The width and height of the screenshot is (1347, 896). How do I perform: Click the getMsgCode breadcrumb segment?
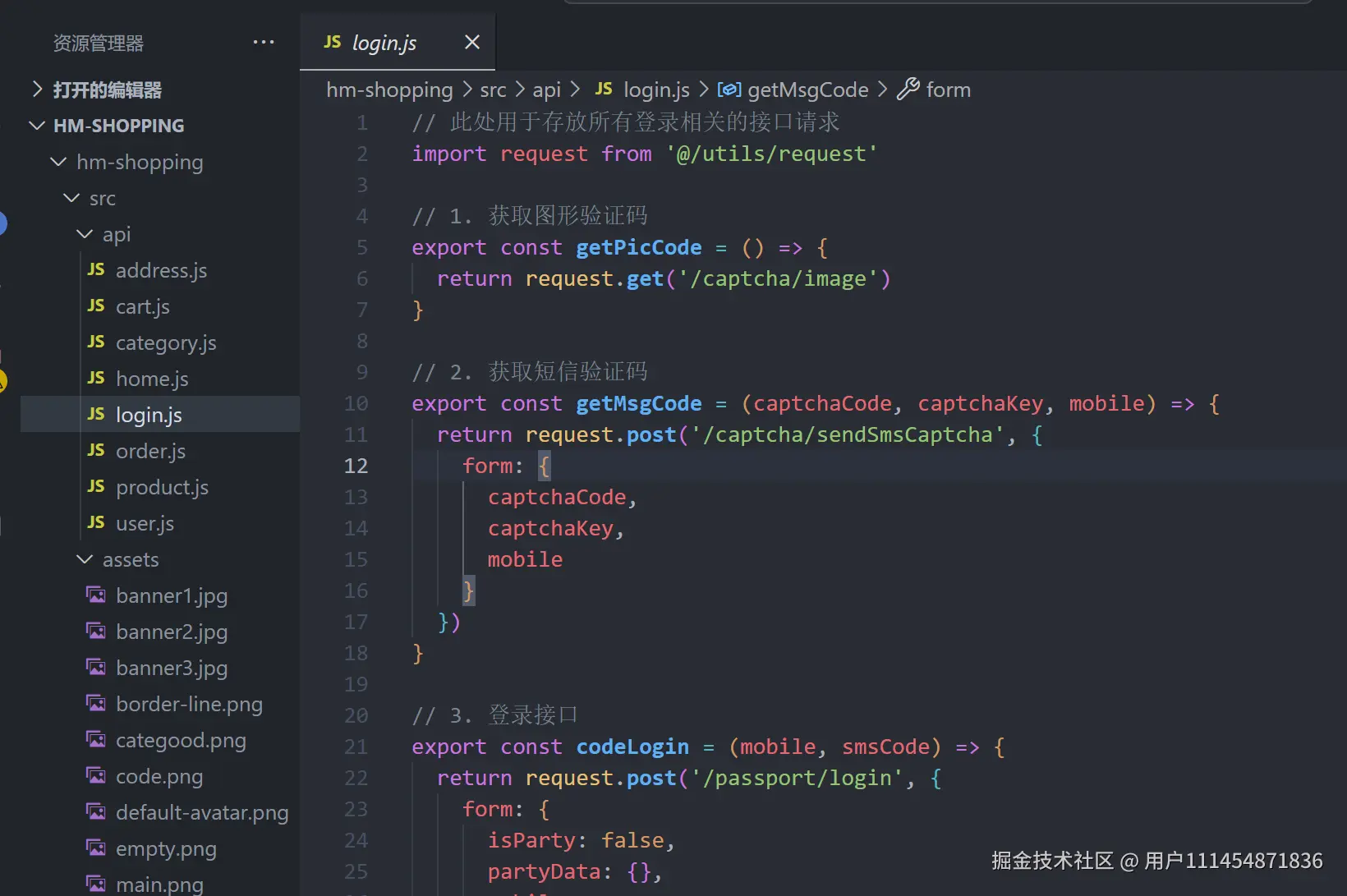coord(807,90)
